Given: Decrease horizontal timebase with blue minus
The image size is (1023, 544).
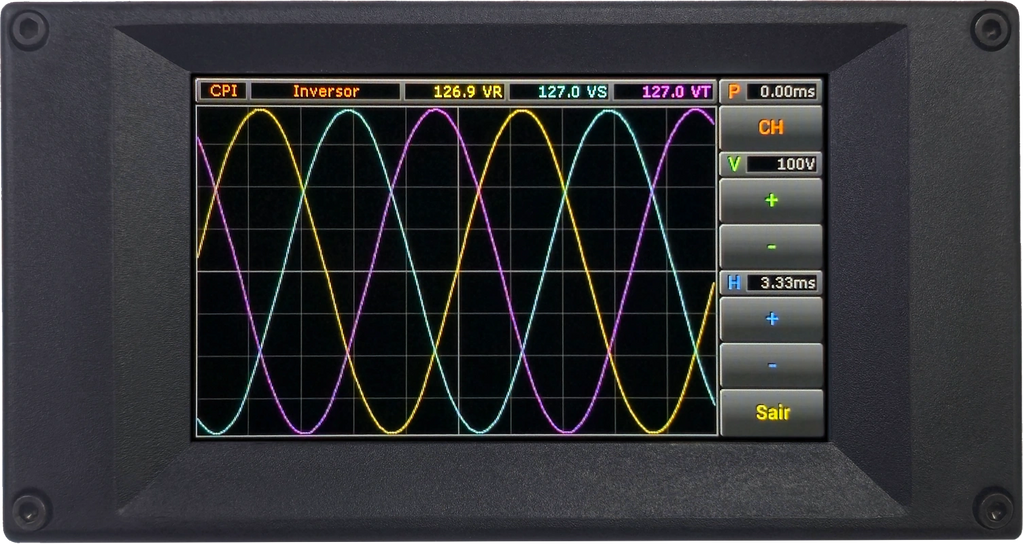Looking at the screenshot, I should 771,365.
